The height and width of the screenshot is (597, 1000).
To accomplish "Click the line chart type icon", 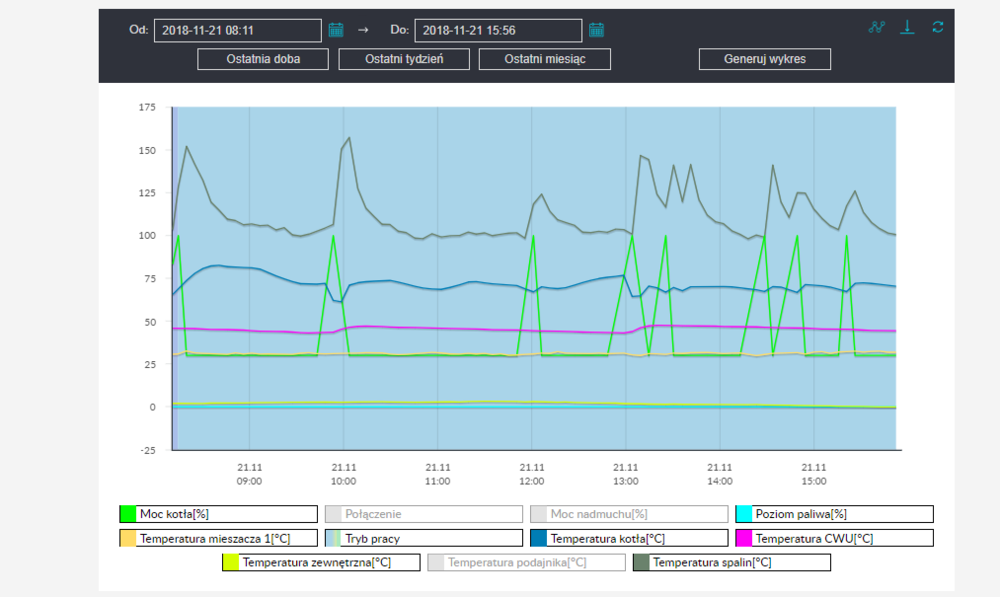I will [877, 27].
